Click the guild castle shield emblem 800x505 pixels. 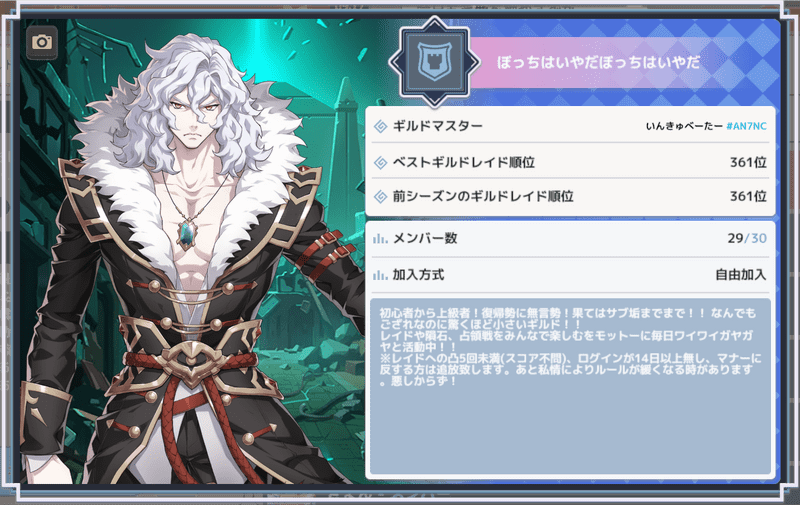(434, 62)
